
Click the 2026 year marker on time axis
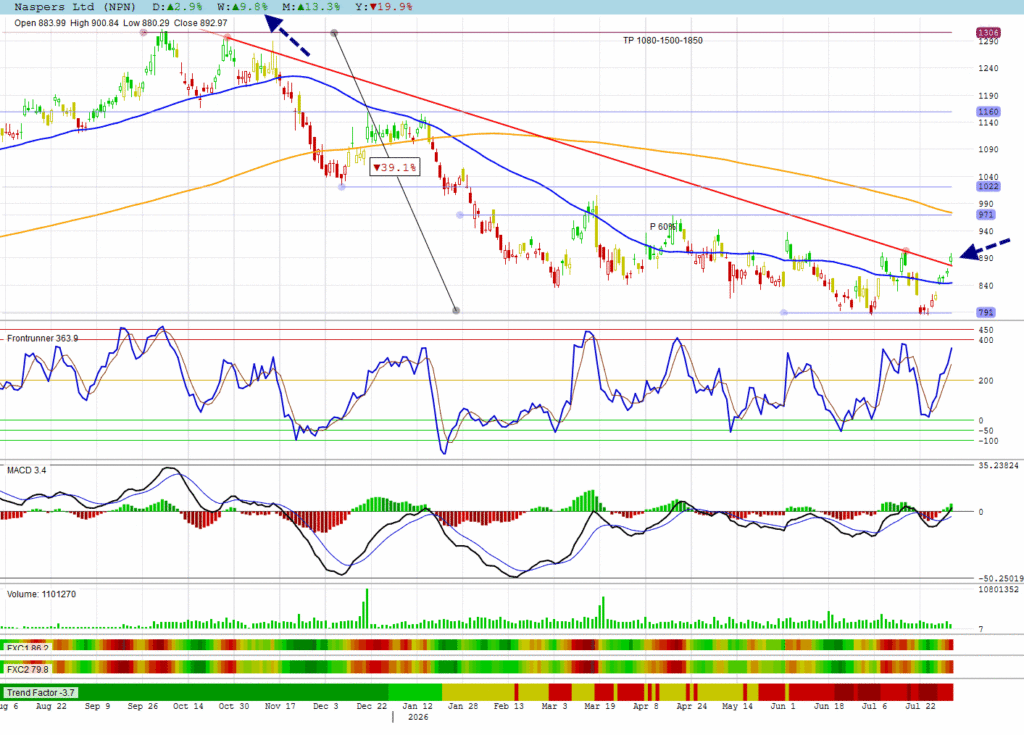[x=418, y=717]
